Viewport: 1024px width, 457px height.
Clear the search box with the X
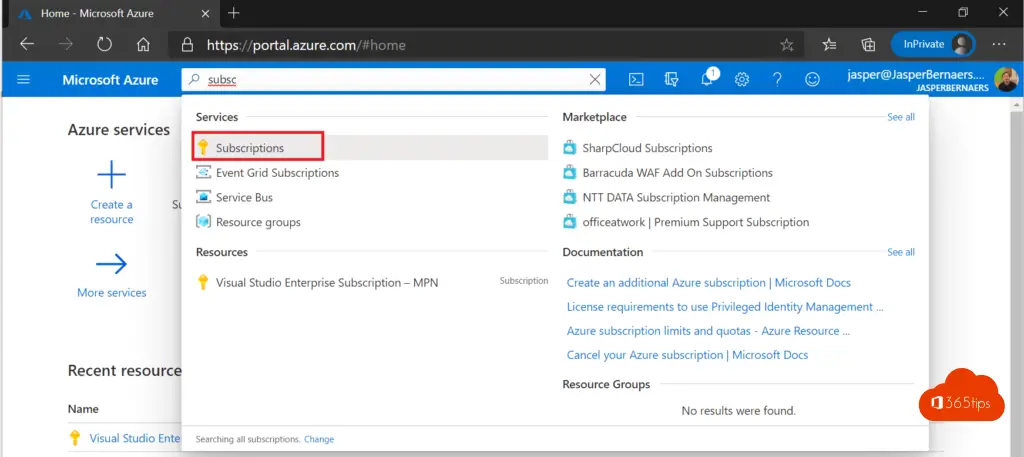[596, 80]
